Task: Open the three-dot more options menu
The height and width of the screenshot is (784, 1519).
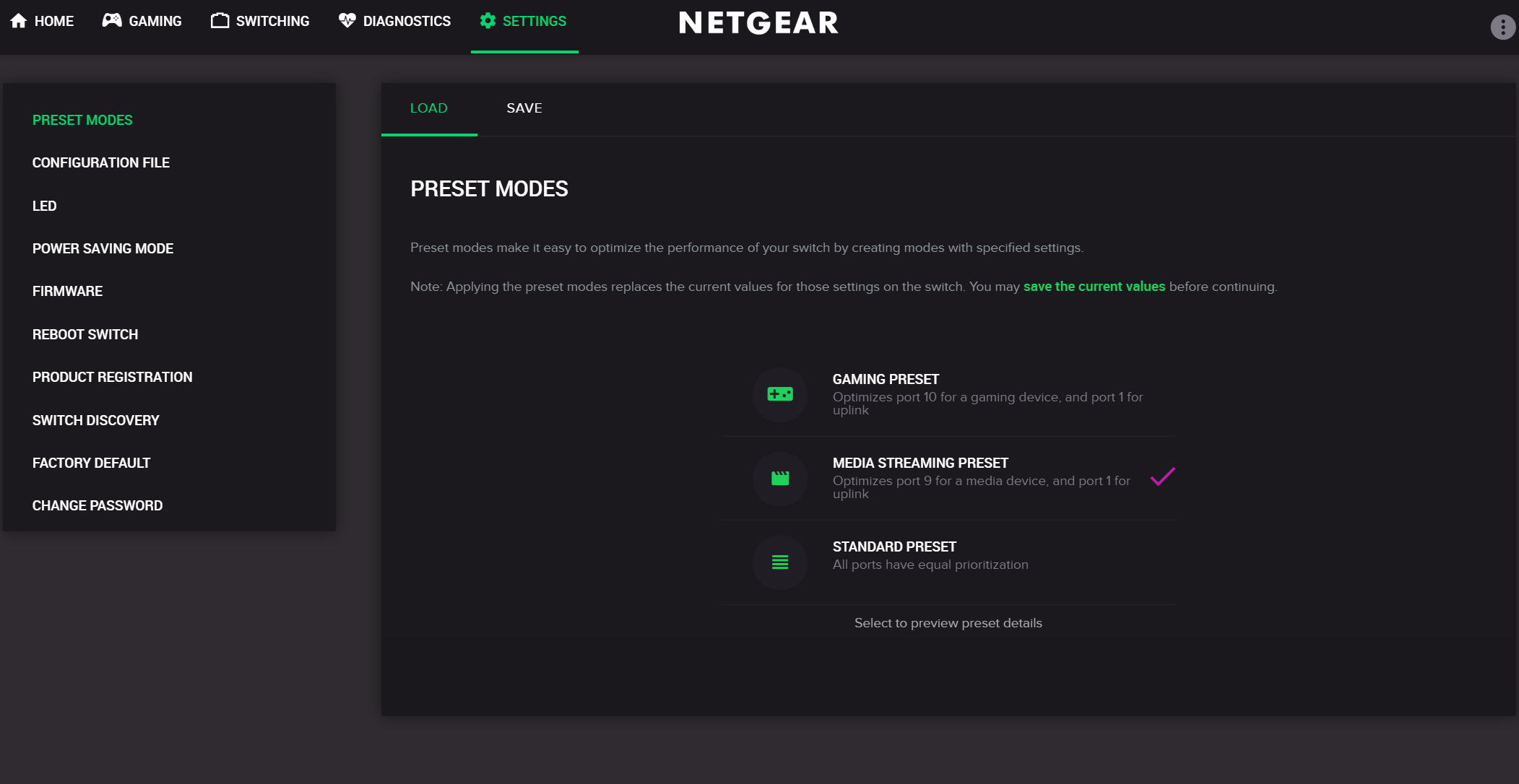Action: pyautogui.click(x=1502, y=27)
